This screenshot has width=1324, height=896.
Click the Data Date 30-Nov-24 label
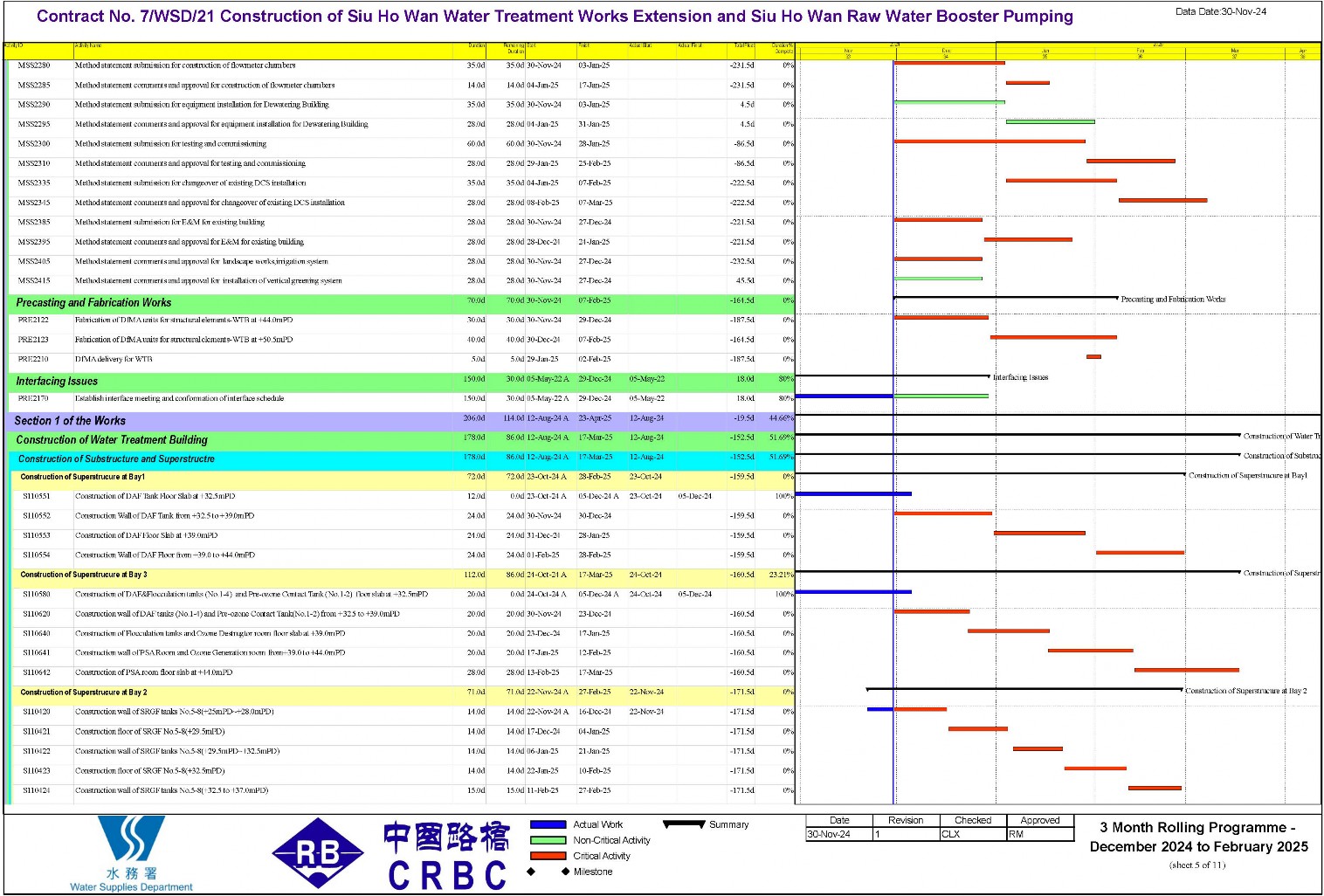tap(1220, 12)
